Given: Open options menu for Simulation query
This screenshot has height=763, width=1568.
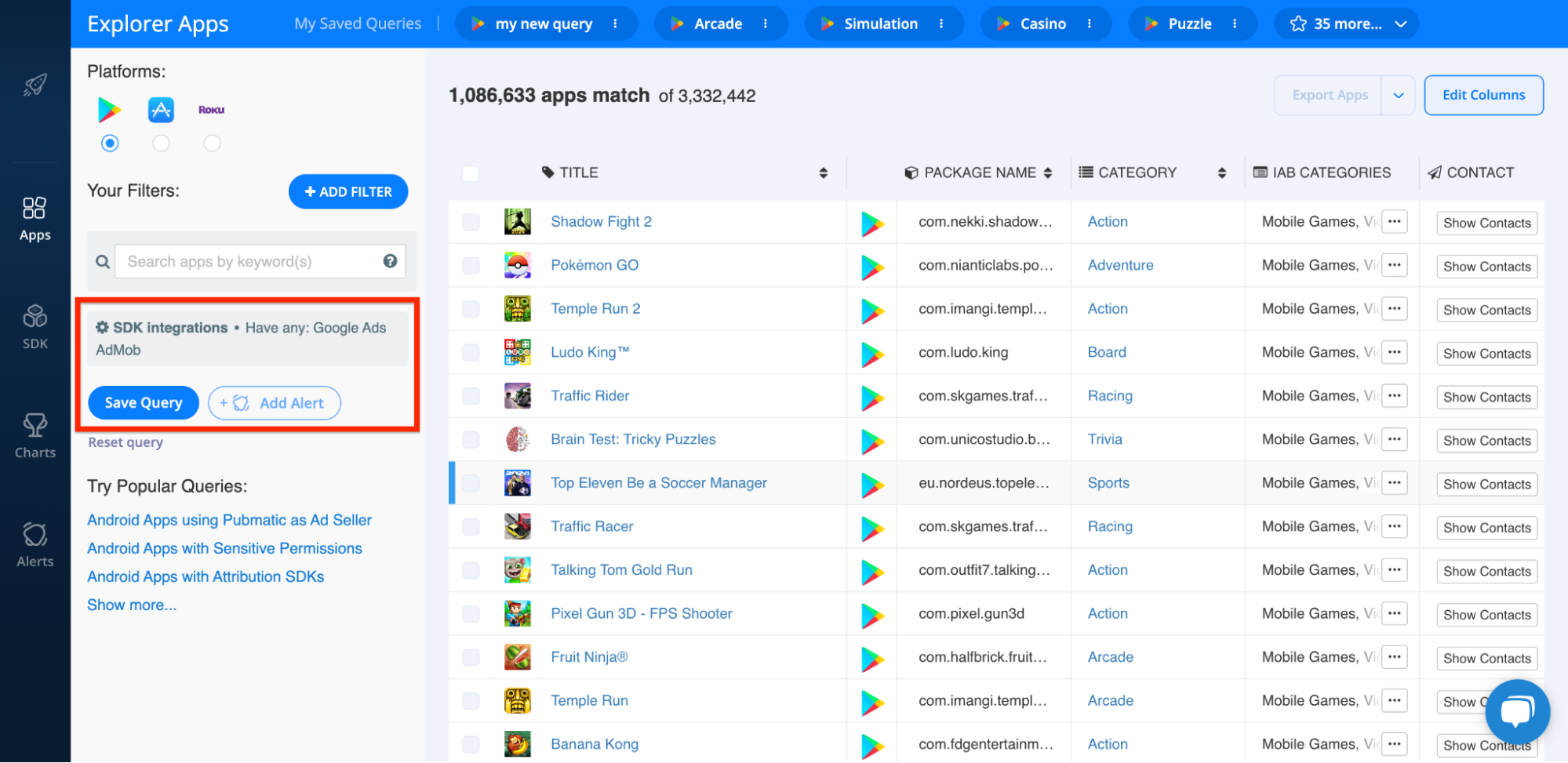Looking at the screenshot, I should coord(941,24).
